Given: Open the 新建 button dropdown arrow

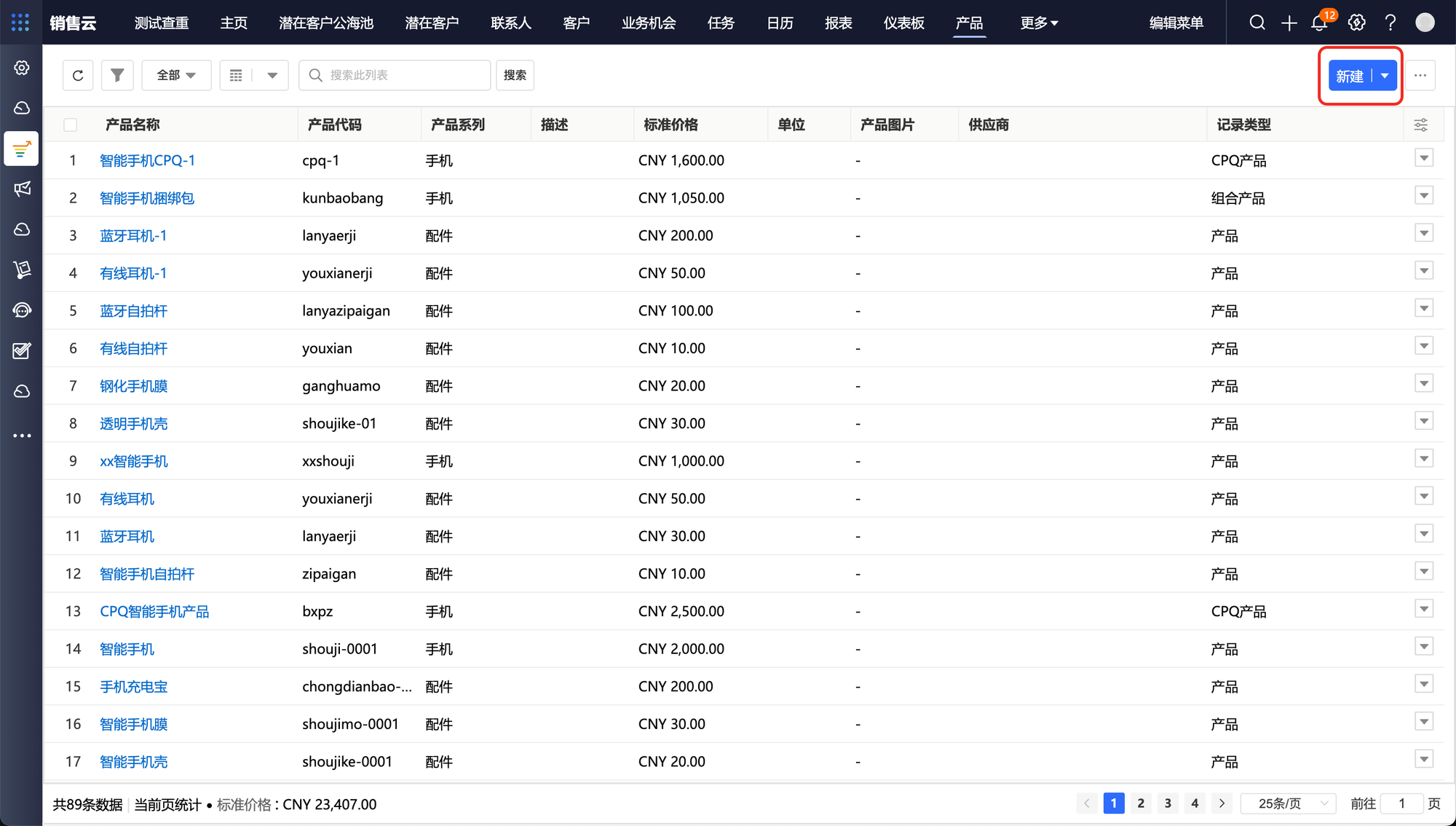Looking at the screenshot, I should [x=1385, y=76].
